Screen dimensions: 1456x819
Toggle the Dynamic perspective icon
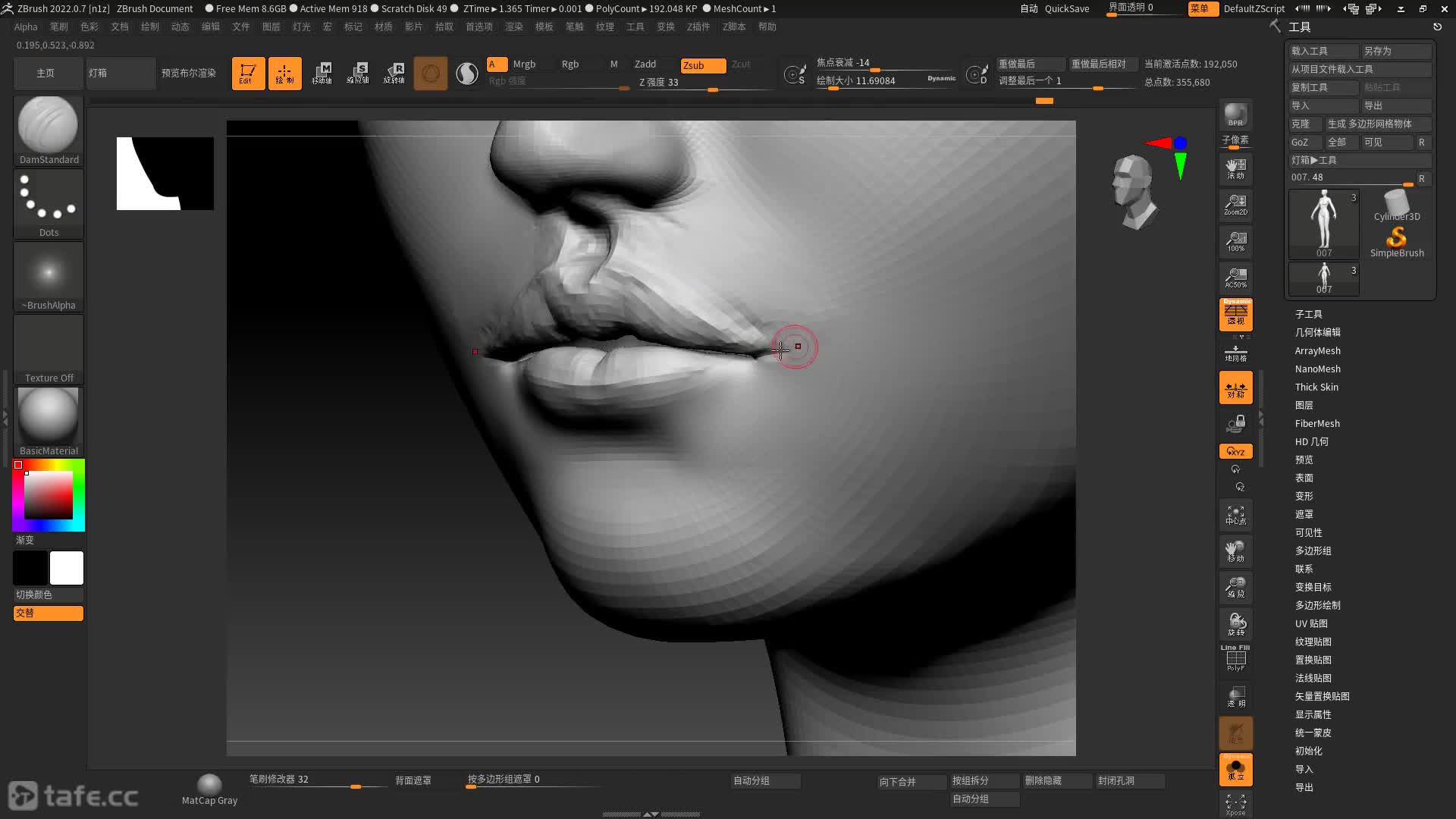tap(1235, 314)
